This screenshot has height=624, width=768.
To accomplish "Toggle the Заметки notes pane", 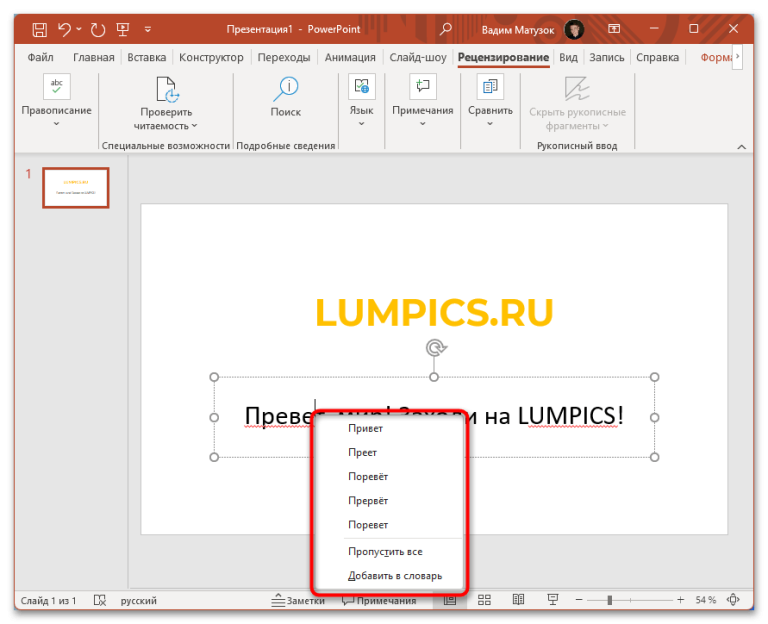I will pyautogui.click(x=298, y=600).
